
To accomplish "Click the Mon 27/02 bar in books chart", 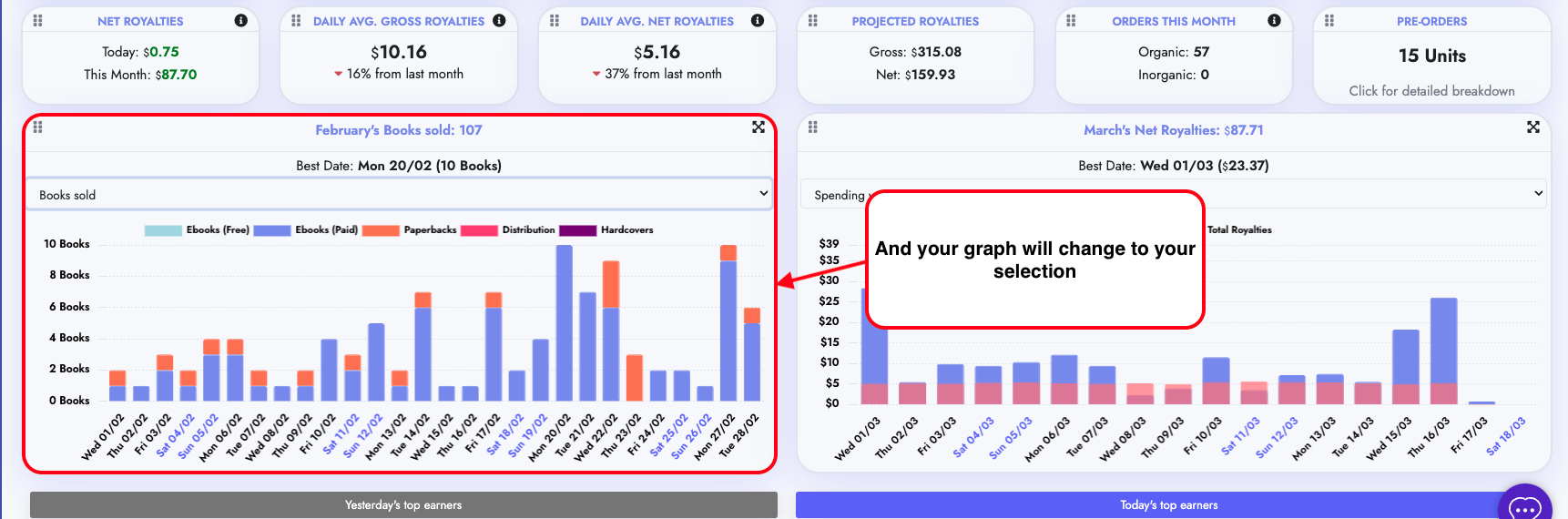I will [728, 323].
